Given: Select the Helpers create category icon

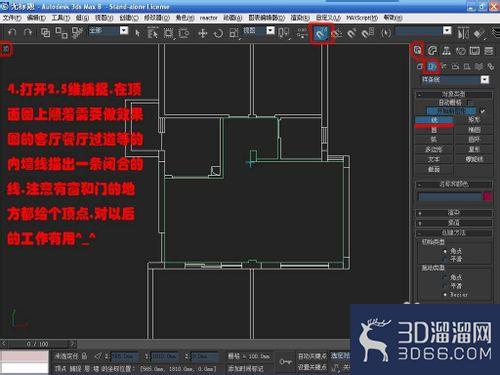Looking at the screenshot, I should (x=467, y=67).
